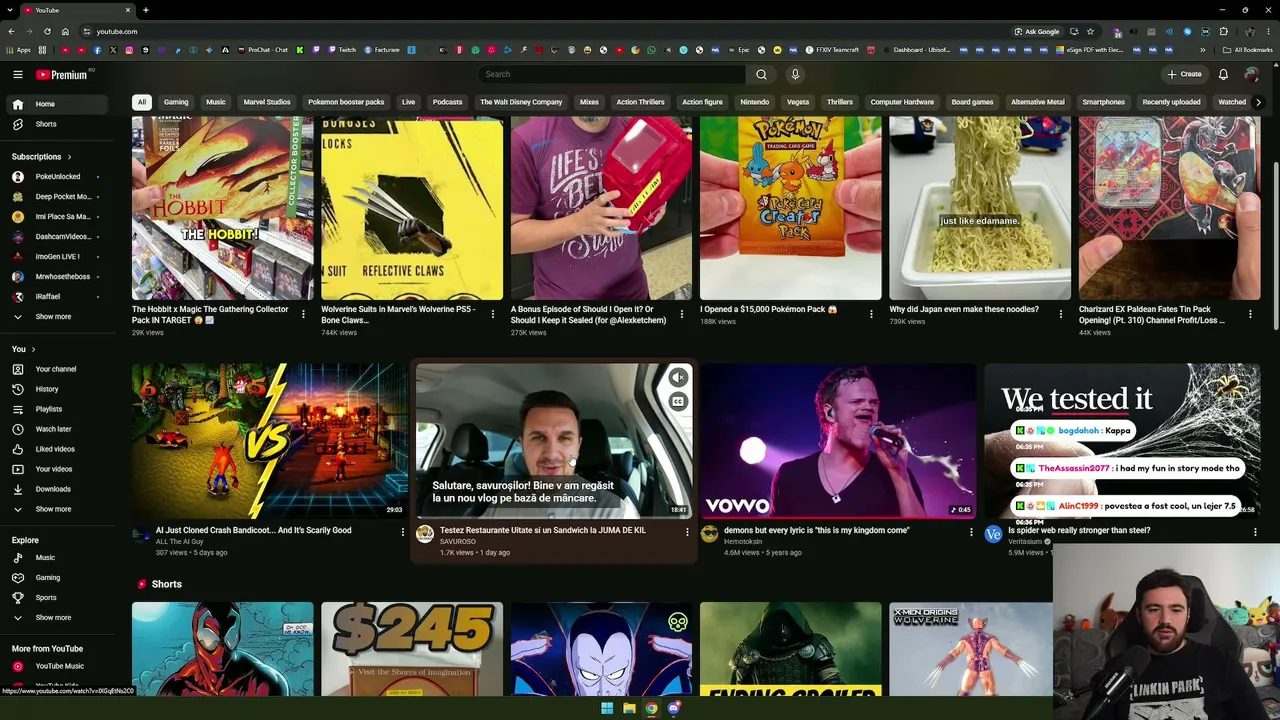Image resolution: width=1280 pixels, height=720 pixels.
Task: Open the Veritasium channel link
Action: 1027,541
